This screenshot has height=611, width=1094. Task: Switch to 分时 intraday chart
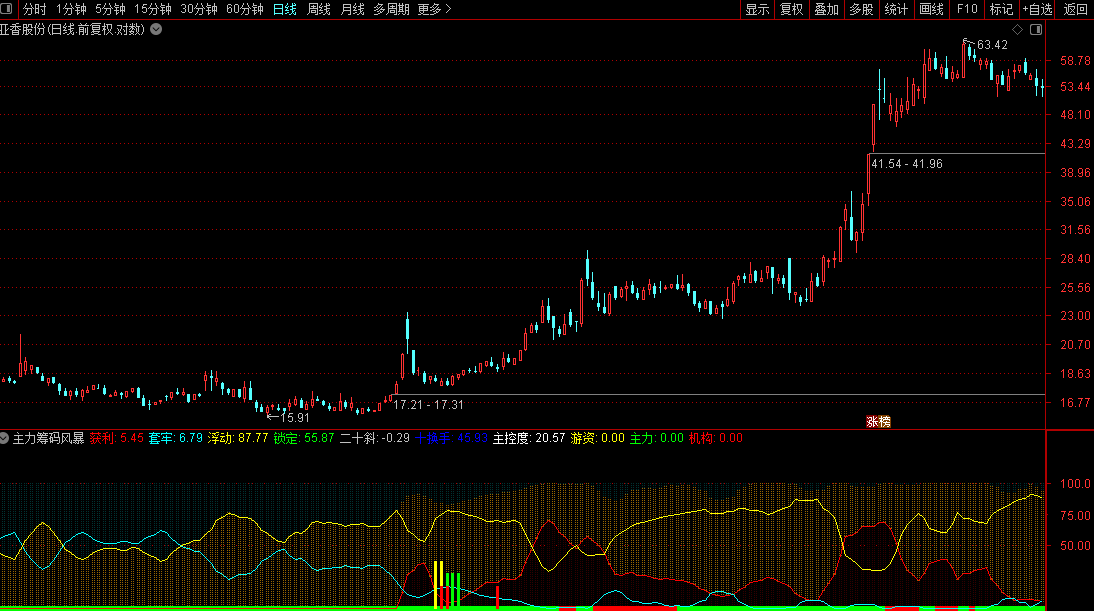click(x=34, y=9)
